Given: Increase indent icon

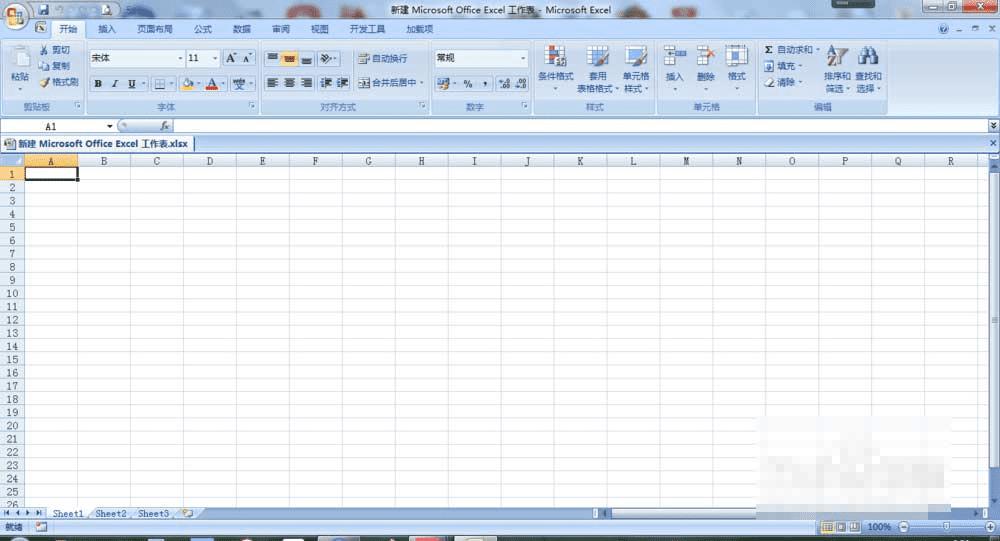Looking at the screenshot, I should [342, 83].
